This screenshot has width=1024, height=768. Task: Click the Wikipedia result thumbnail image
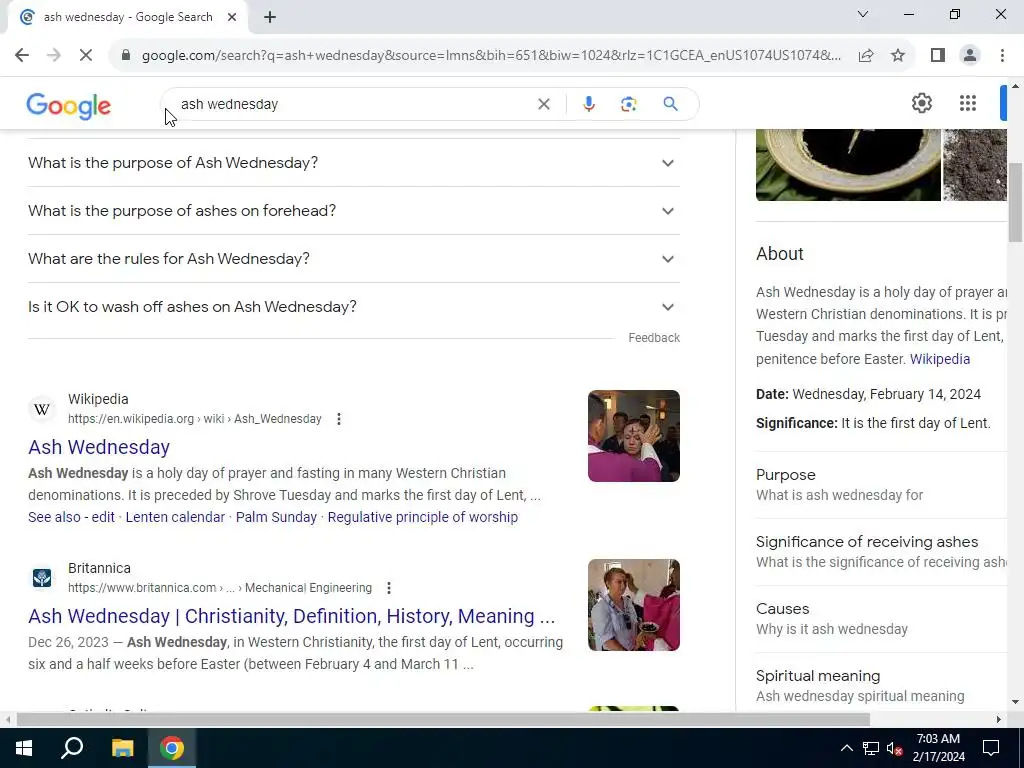pyautogui.click(x=633, y=436)
